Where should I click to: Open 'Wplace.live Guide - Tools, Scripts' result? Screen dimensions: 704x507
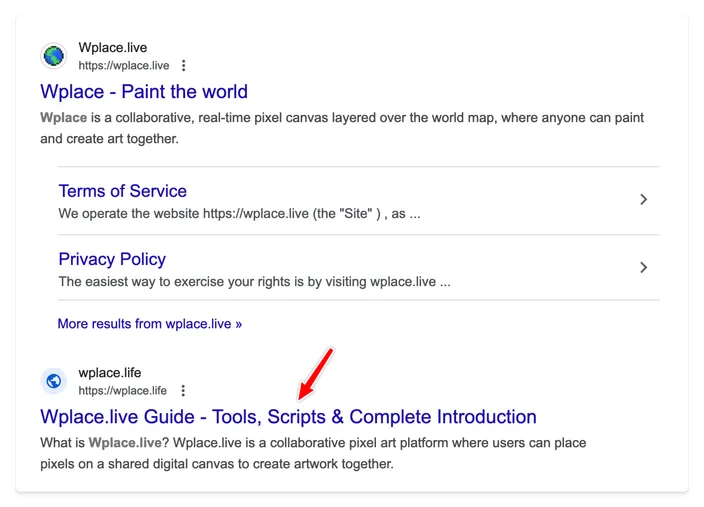point(288,417)
